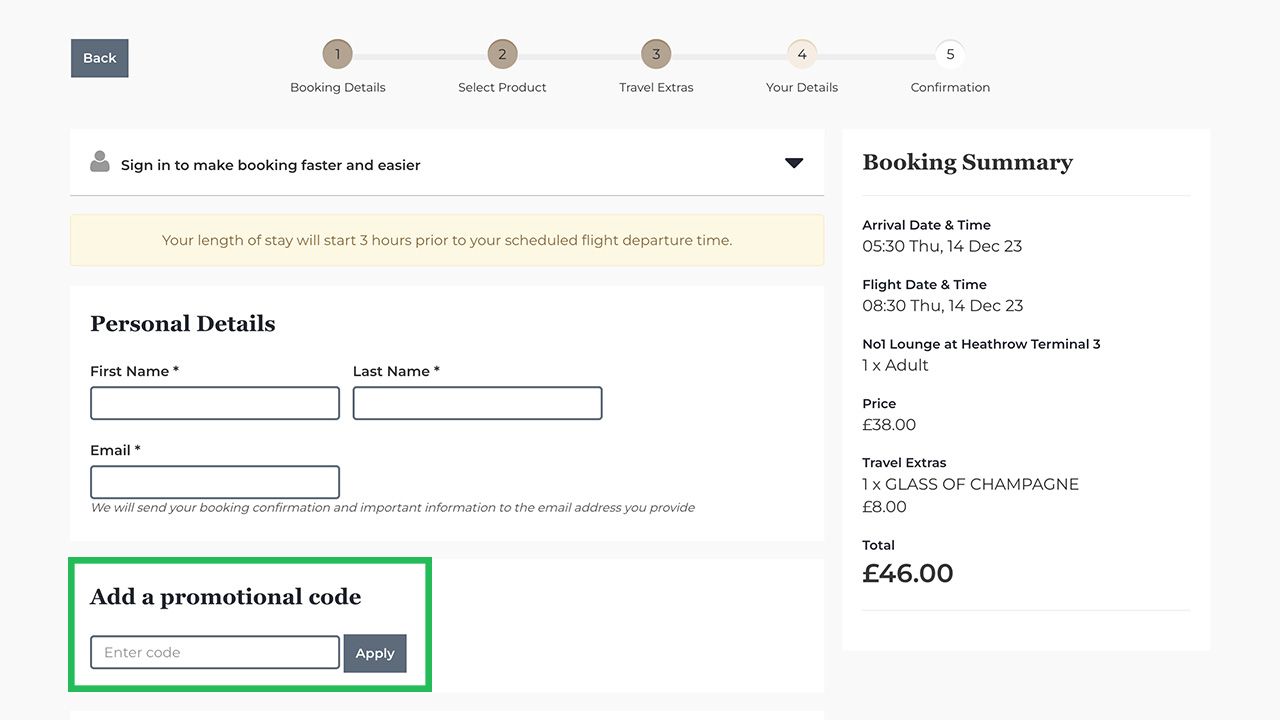This screenshot has height=720, width=1280.
Task: Click the £46.00 total amount
Action: (908, 573)
